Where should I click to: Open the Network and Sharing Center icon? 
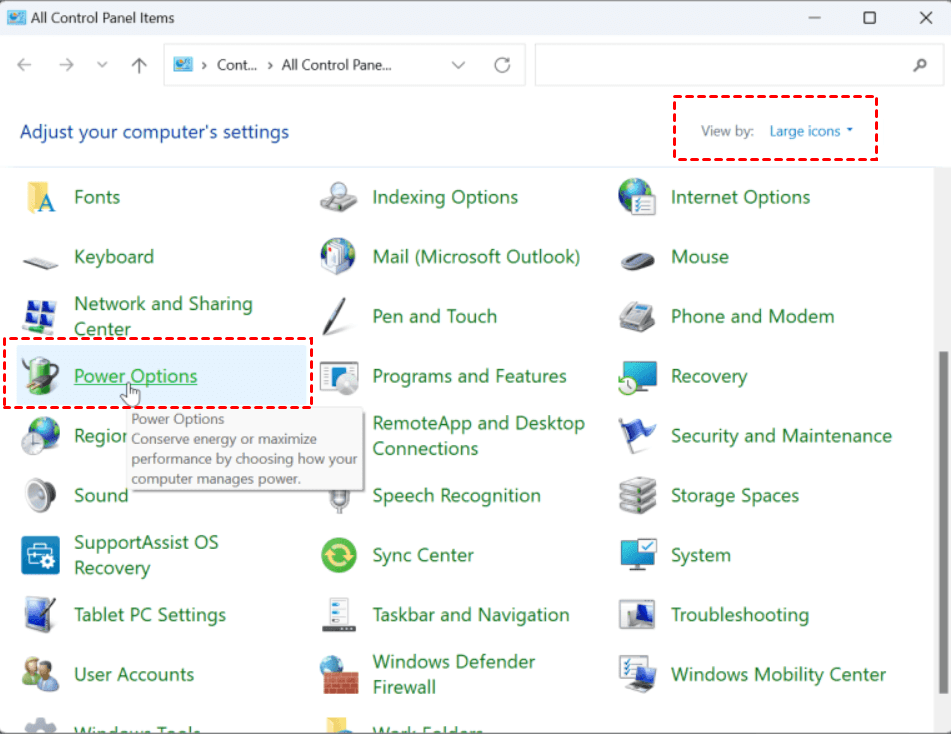point(40,316)
